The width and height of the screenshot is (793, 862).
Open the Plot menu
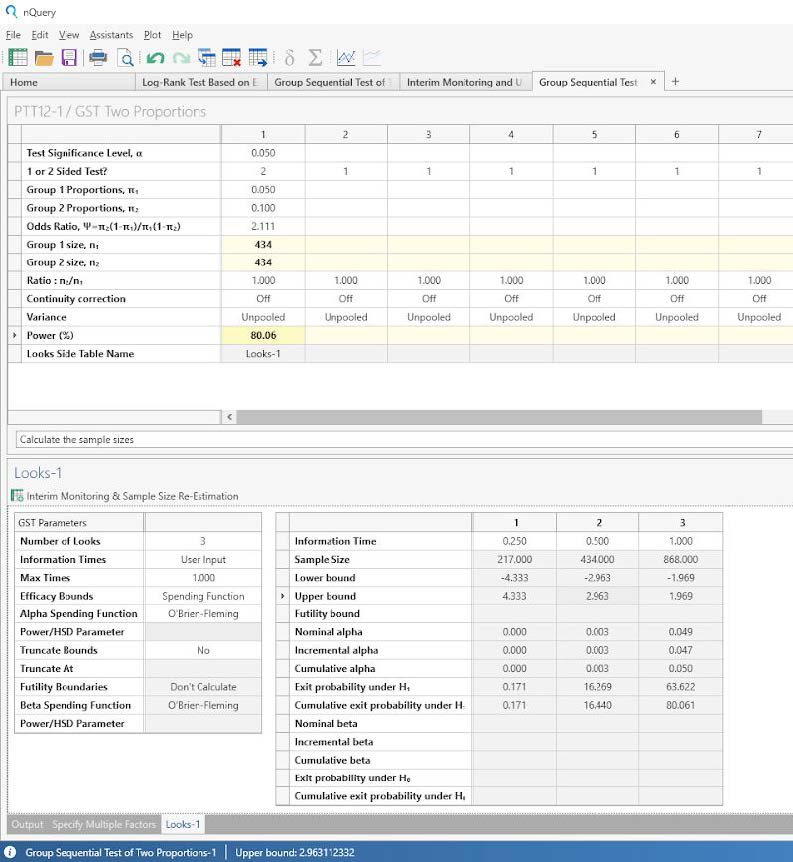[x=152, y=35]
